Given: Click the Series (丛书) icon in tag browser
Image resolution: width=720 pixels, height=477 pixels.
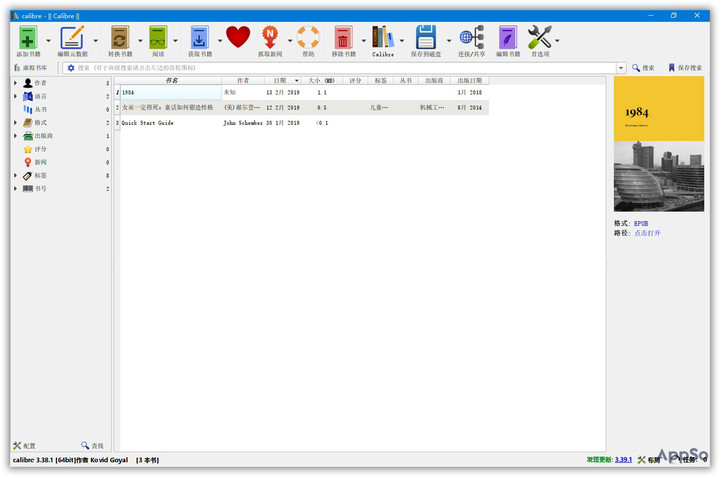Looking at the screenshot, I should (28, 109).
